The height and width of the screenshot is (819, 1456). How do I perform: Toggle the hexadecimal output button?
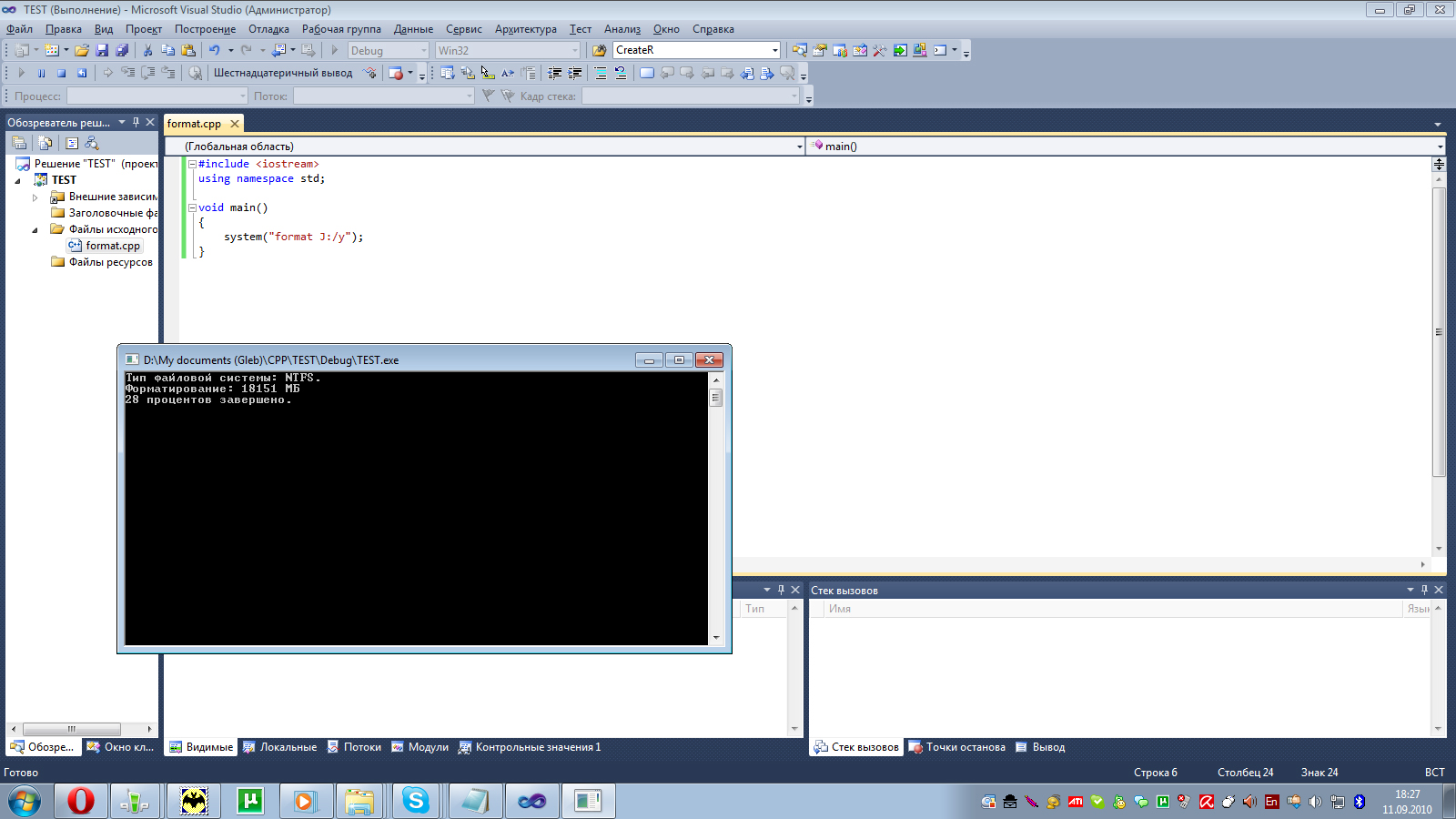[x=283, y=73]
